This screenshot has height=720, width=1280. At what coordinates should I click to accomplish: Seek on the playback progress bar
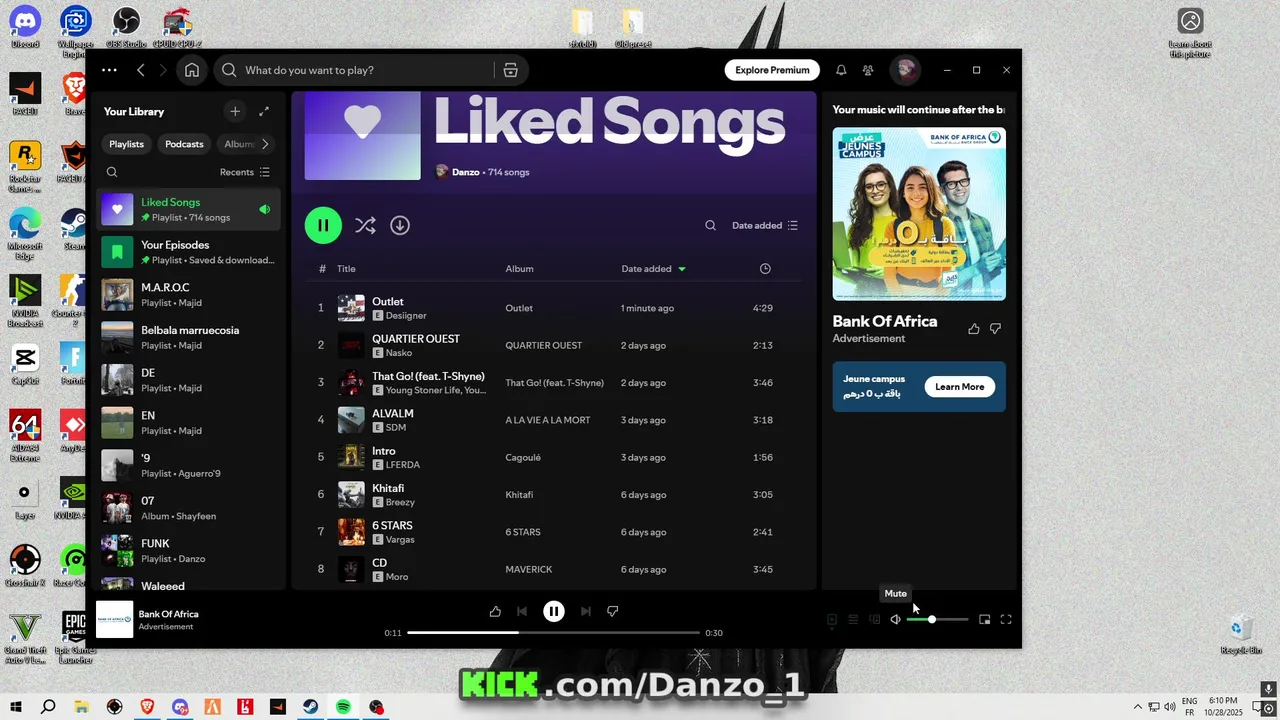click(554, 633)
